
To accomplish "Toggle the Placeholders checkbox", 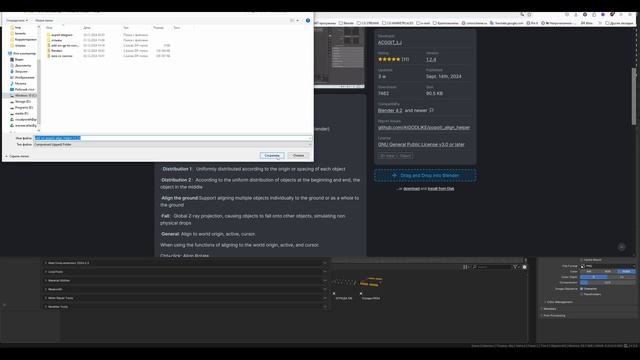I will 582,294.
